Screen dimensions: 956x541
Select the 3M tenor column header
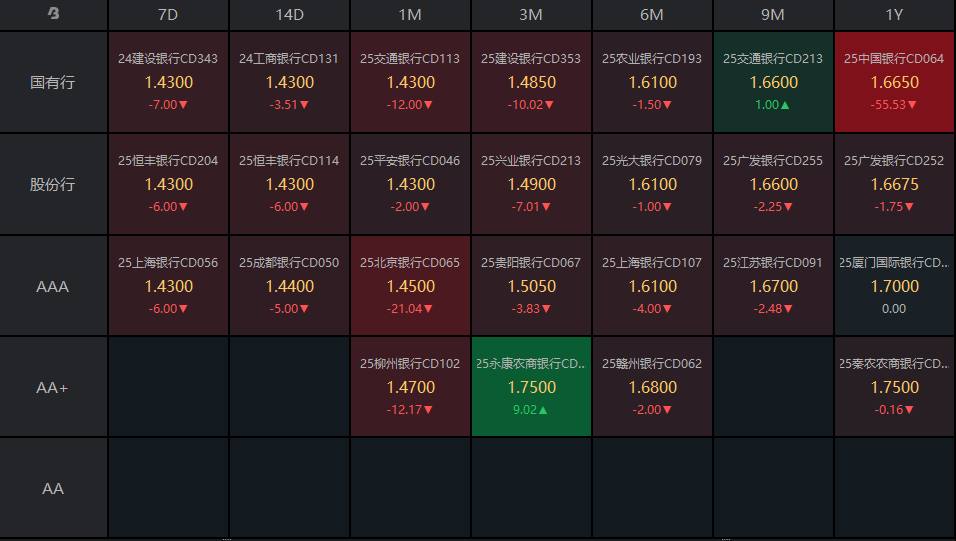531,15
